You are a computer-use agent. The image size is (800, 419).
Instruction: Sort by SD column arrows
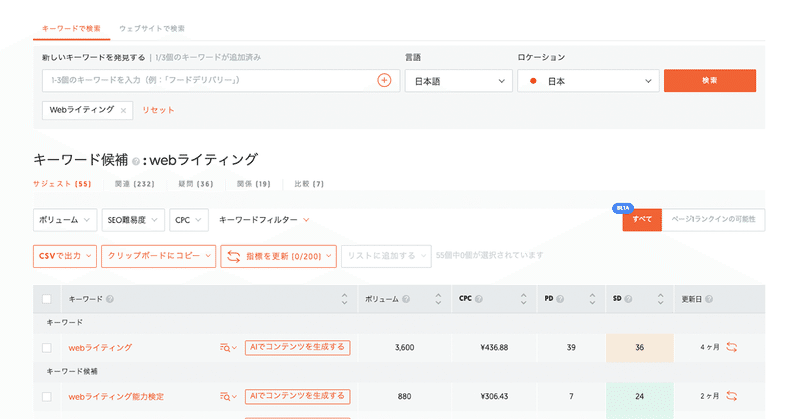661,299
